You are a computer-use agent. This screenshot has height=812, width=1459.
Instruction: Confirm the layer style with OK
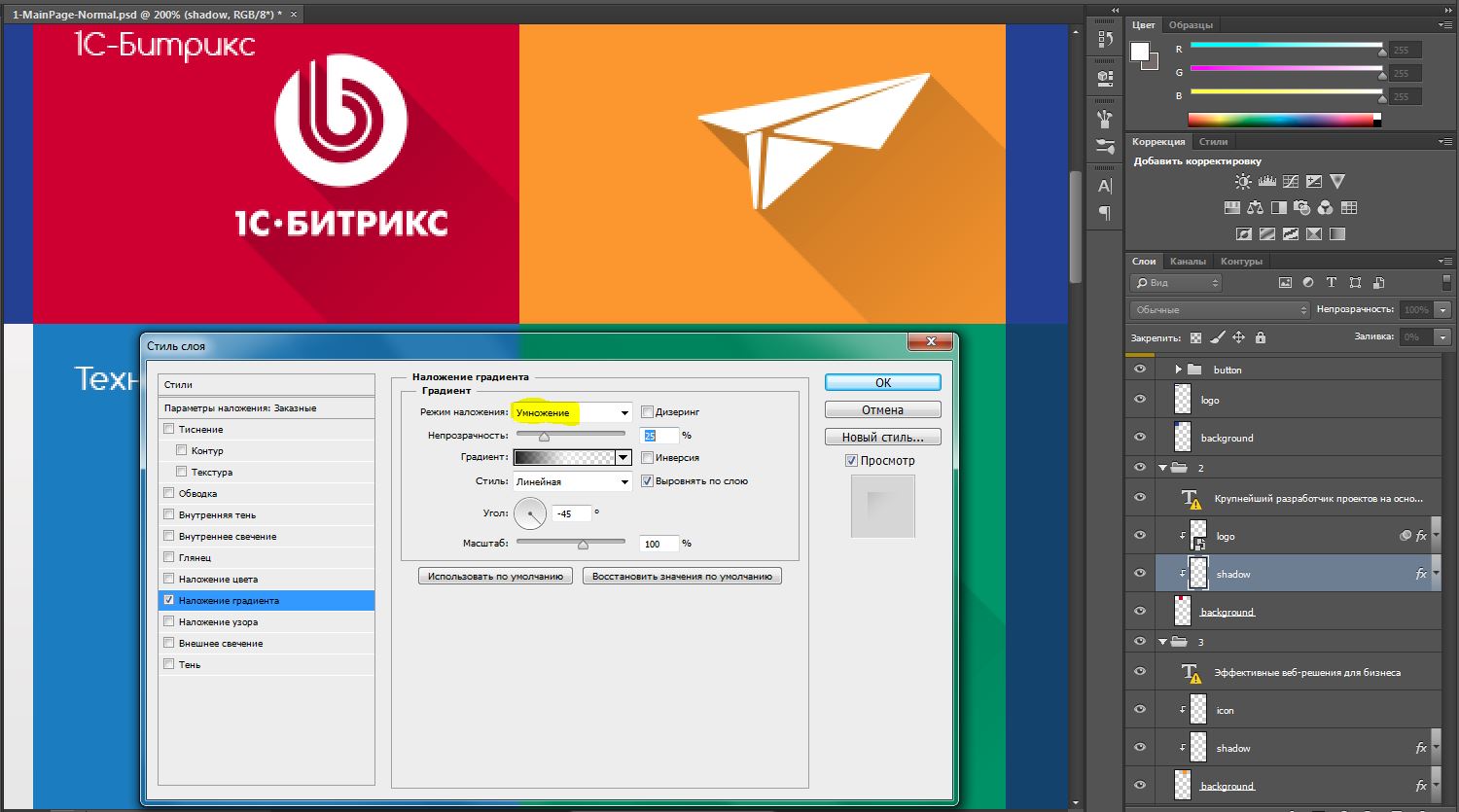tap(883, 382)
